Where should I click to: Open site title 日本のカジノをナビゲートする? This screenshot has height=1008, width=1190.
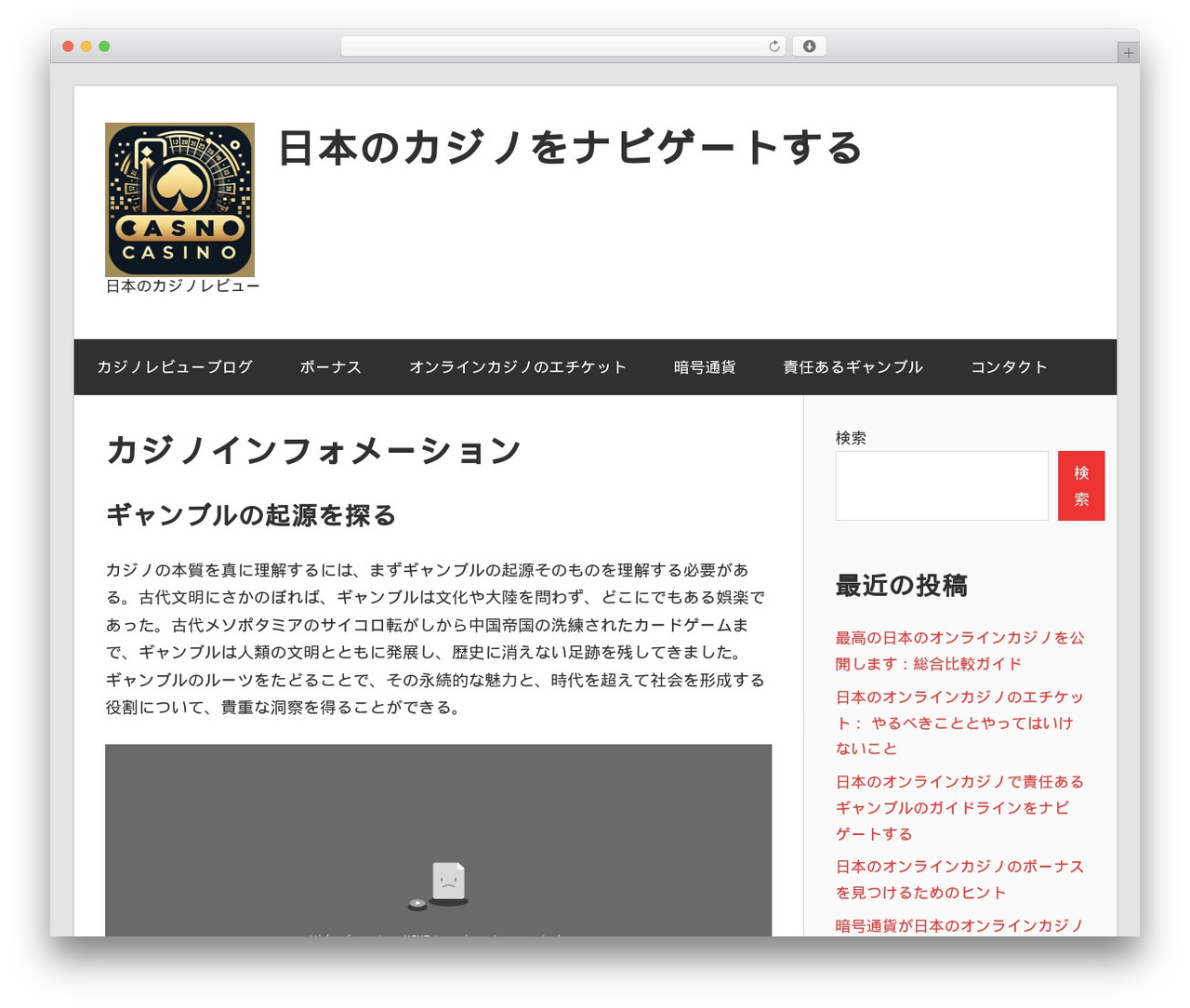(570, 148)
